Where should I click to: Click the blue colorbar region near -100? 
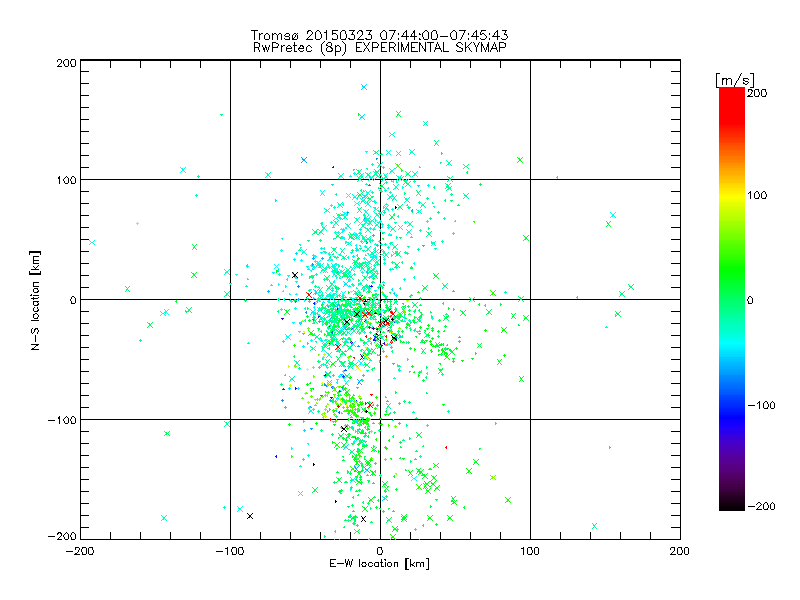pyautogui.click(x=732, y=406)
